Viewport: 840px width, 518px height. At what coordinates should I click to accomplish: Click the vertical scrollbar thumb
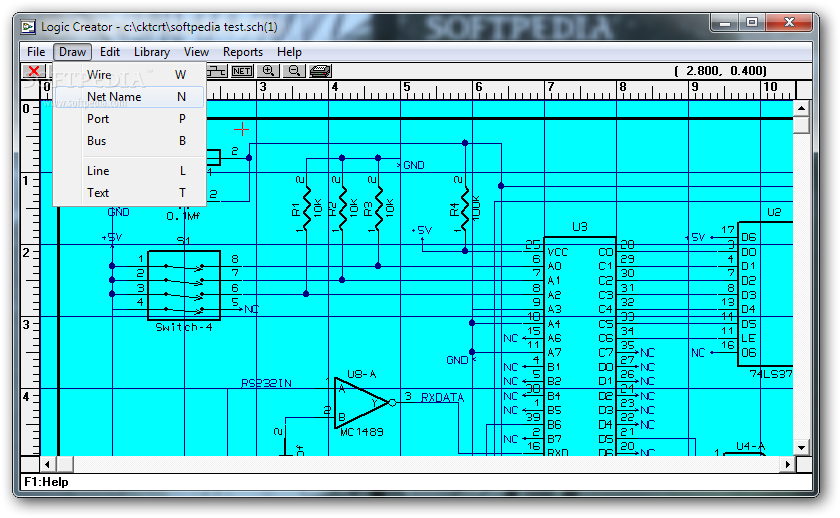click(x=801, y=125)
